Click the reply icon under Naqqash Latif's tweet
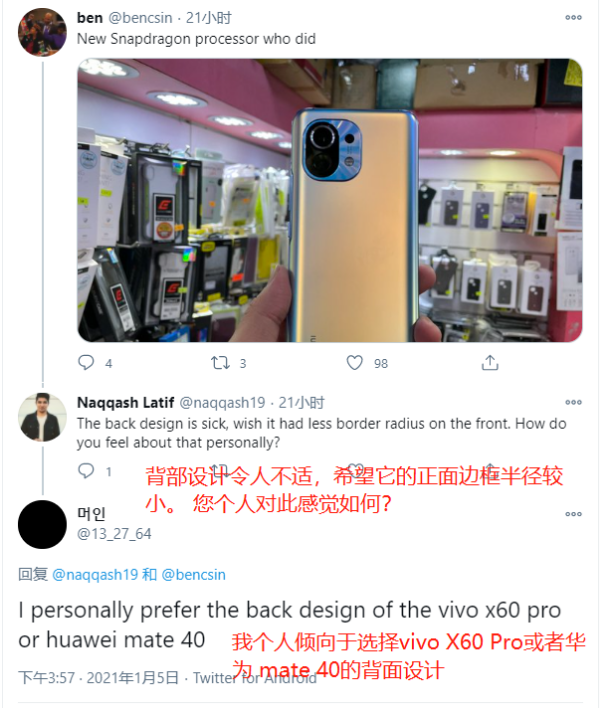The image size is (600, 708). point(86,471)
